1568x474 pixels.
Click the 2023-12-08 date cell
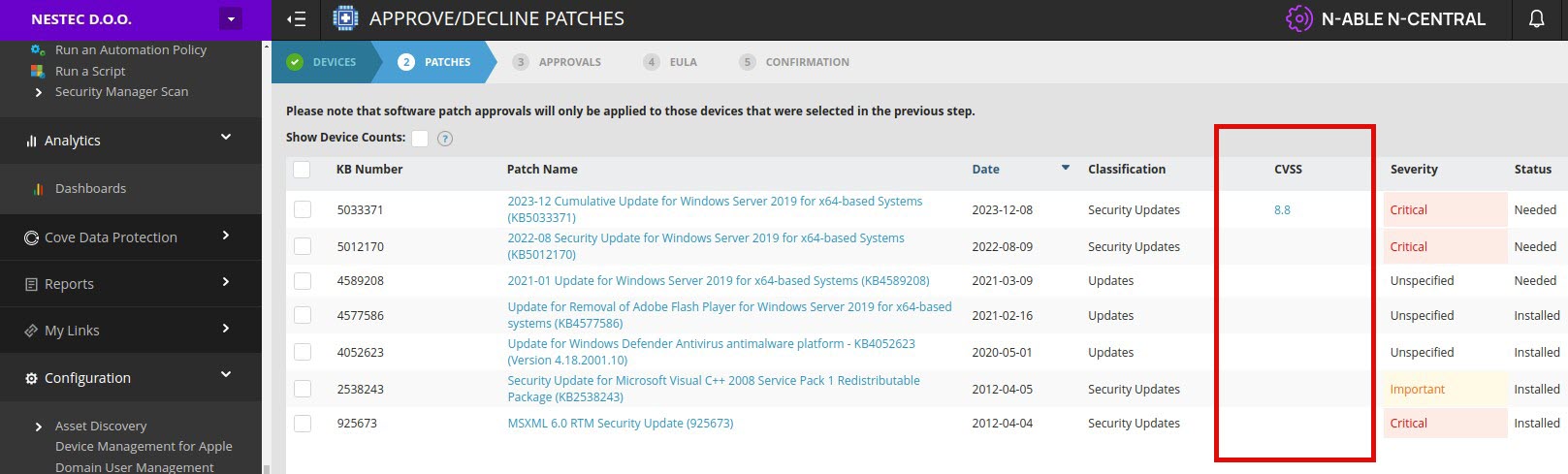1003,210
